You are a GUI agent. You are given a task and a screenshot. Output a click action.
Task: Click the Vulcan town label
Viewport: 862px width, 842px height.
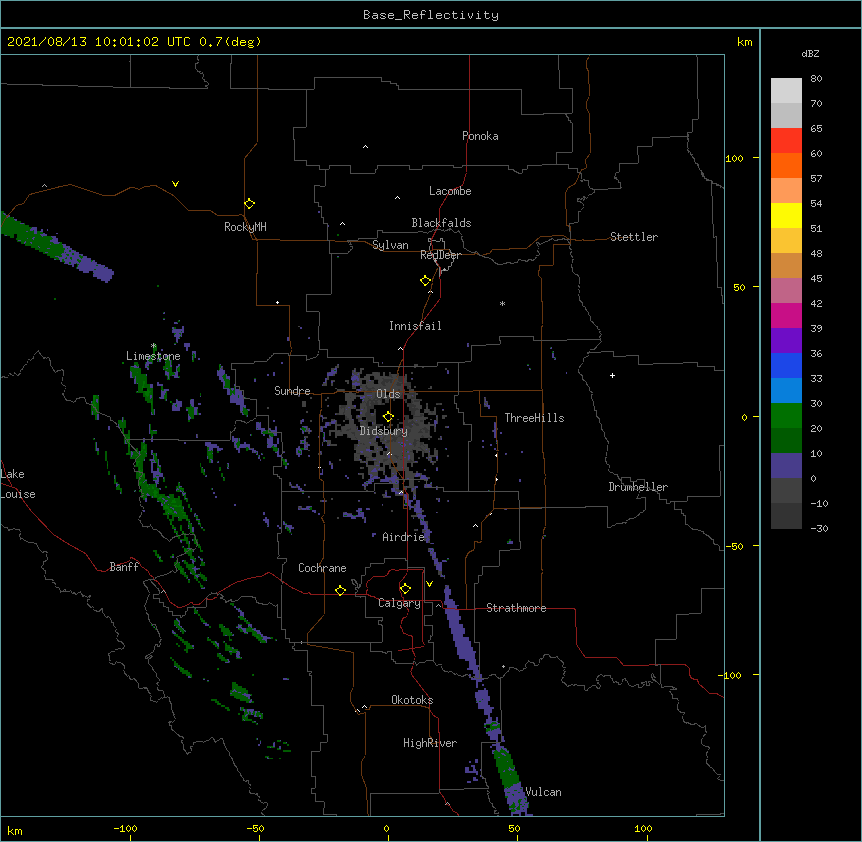coord(543,792)
